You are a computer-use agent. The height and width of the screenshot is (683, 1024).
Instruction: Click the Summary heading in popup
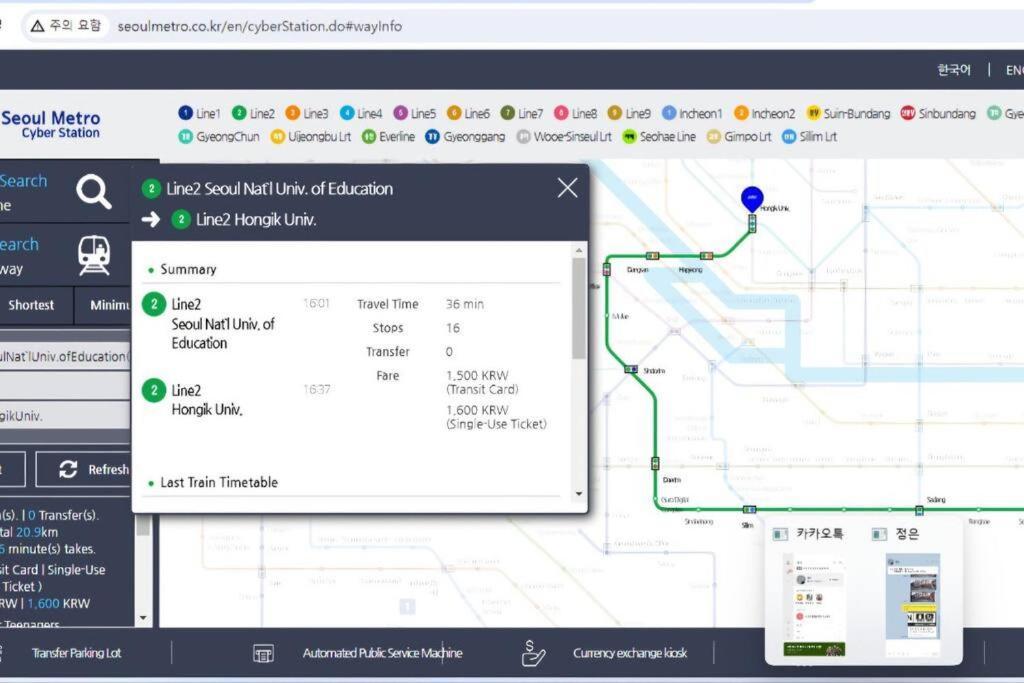pyautogui.click(x=188, y=270)
